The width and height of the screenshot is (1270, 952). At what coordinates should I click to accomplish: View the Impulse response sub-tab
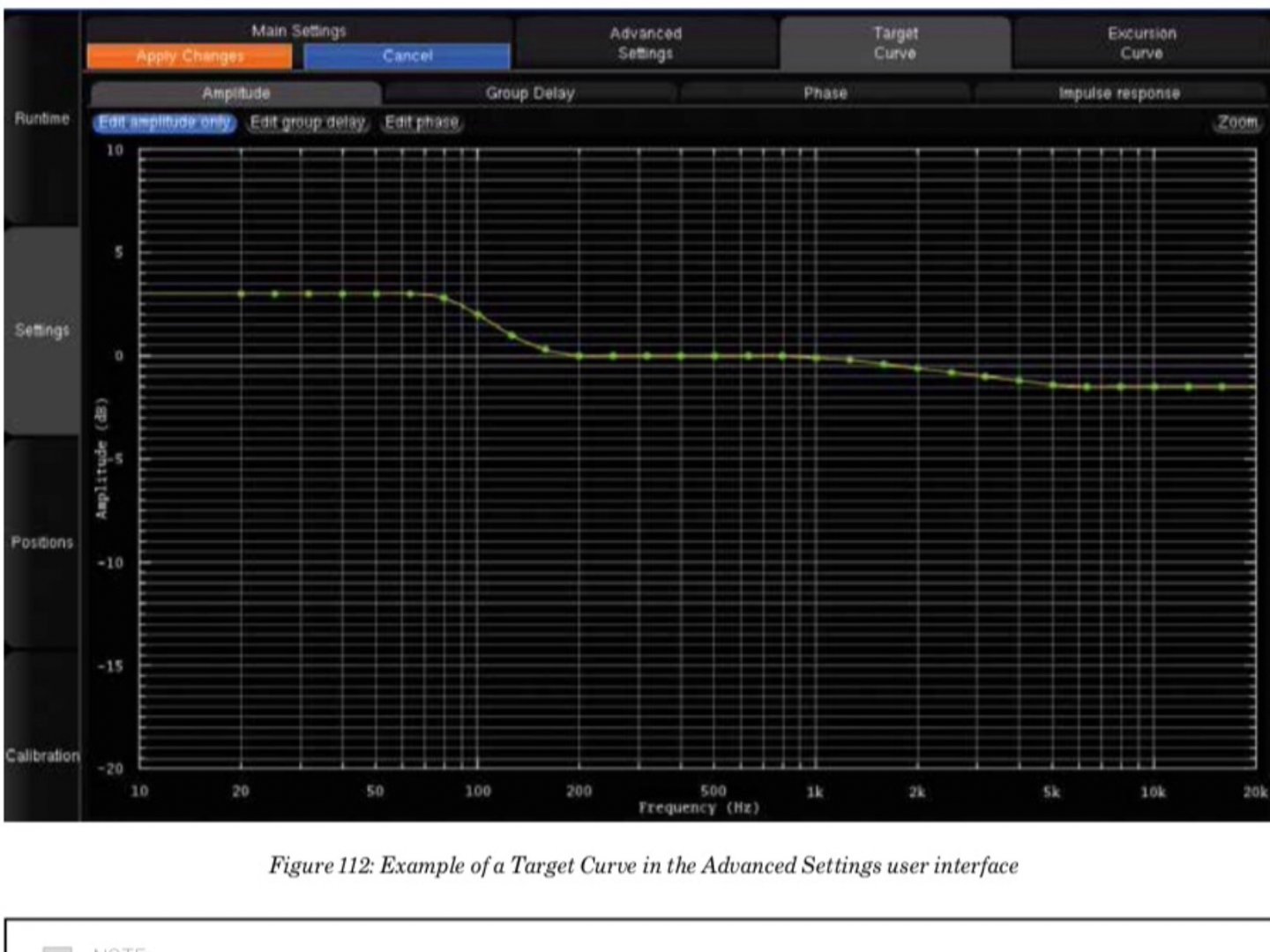click(1118, 93)
